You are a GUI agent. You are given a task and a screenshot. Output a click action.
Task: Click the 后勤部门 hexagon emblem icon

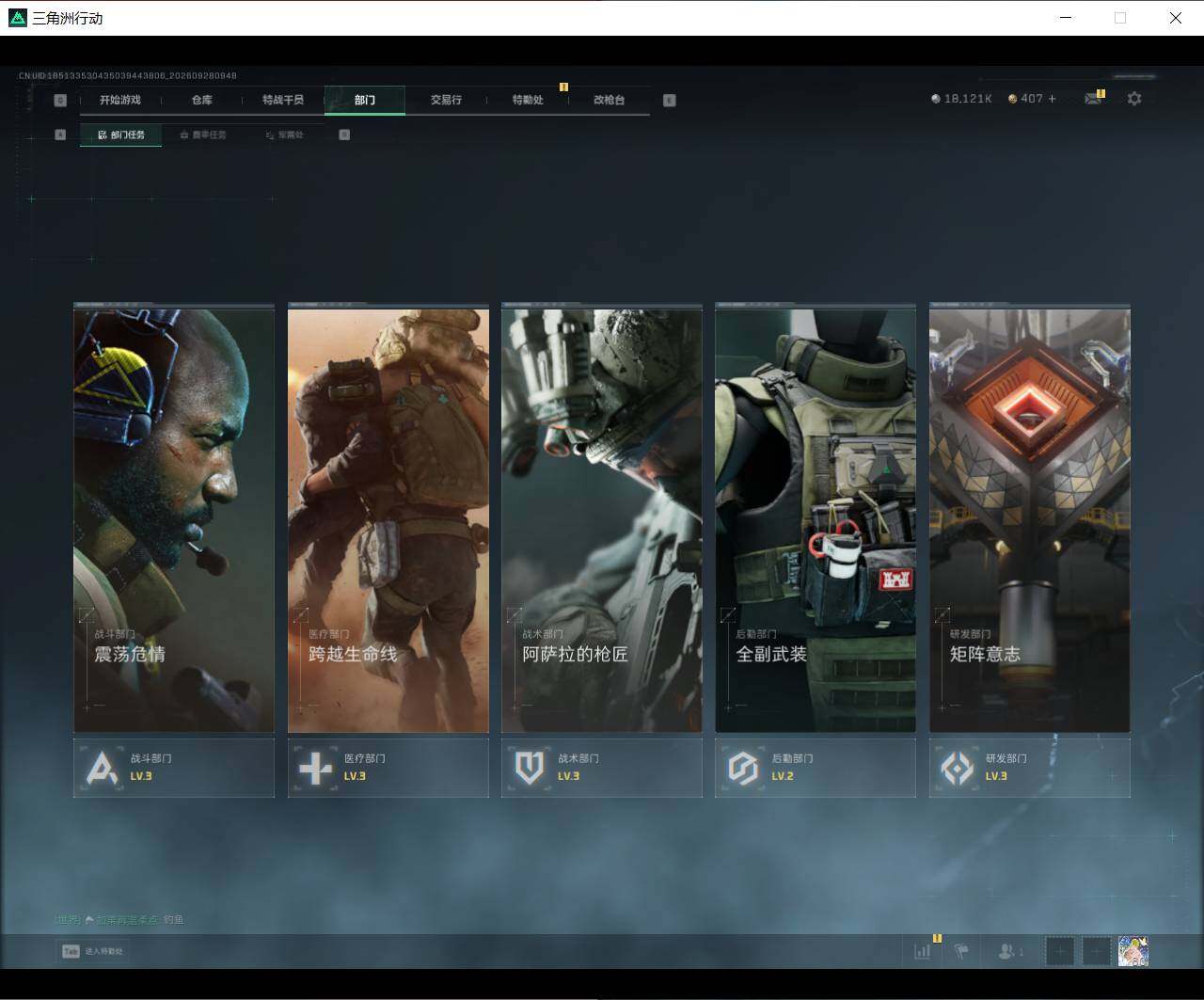pyautogui.click(x=743, y=768)
